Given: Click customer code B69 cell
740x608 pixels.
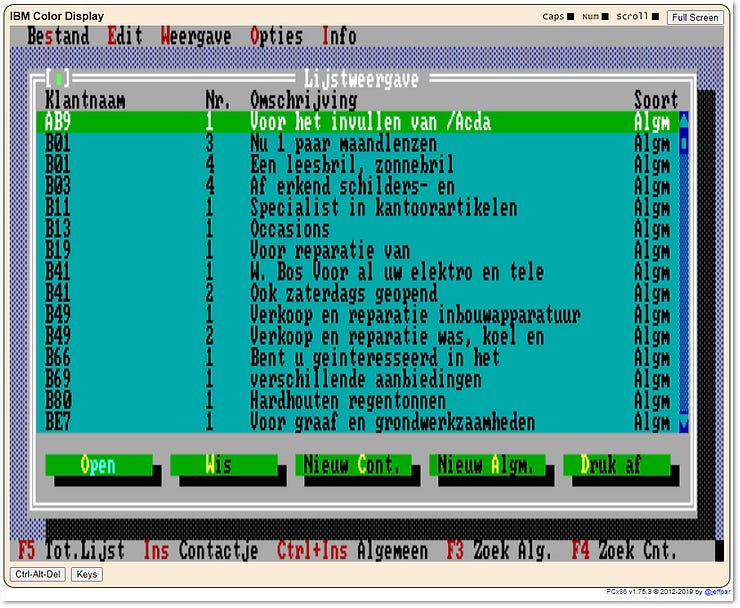Looking at the screenshot, I should [58, 380].
